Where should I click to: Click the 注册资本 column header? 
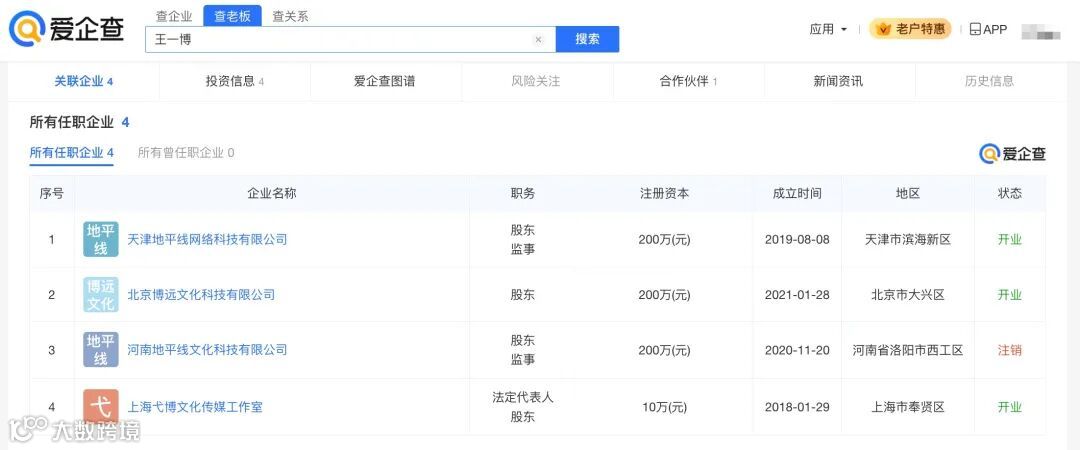(x=665, y=194)
